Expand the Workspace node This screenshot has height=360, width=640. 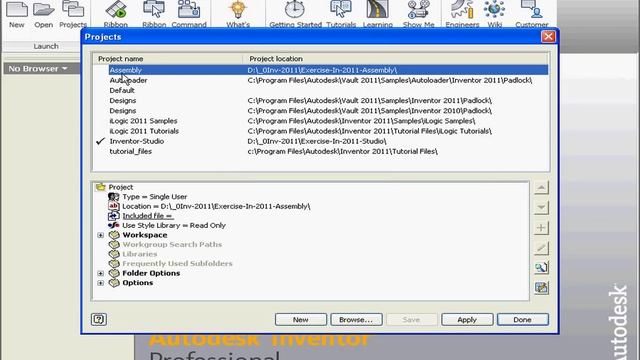[x=100, y=235]
